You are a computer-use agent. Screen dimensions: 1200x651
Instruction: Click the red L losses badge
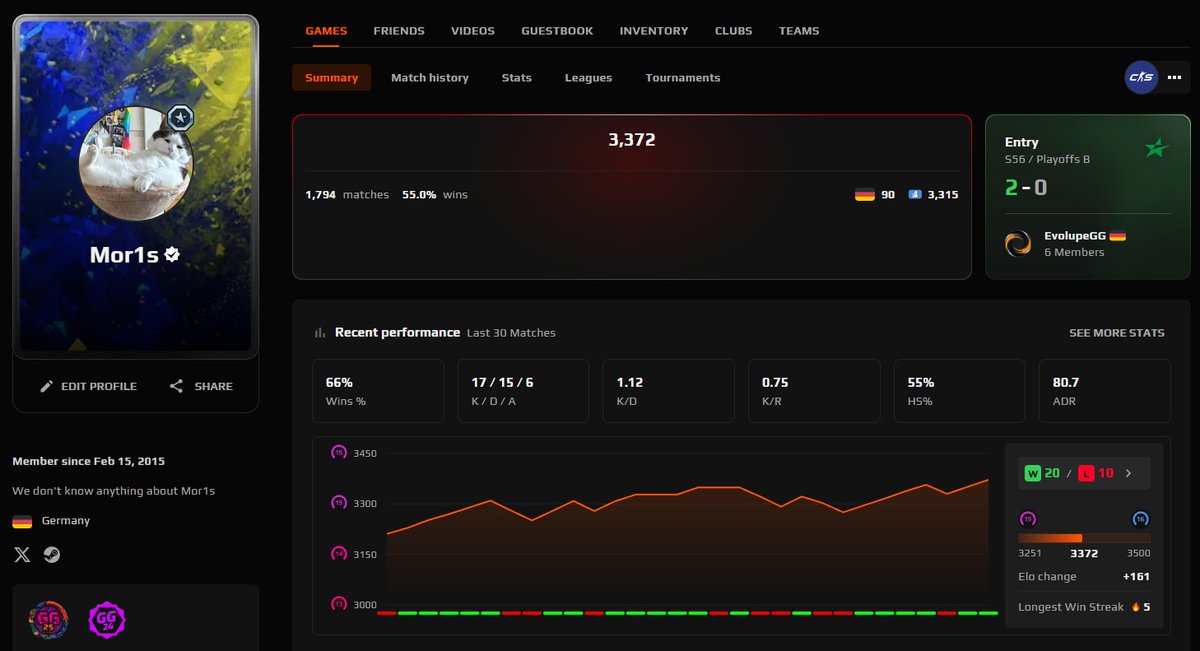1086,473
